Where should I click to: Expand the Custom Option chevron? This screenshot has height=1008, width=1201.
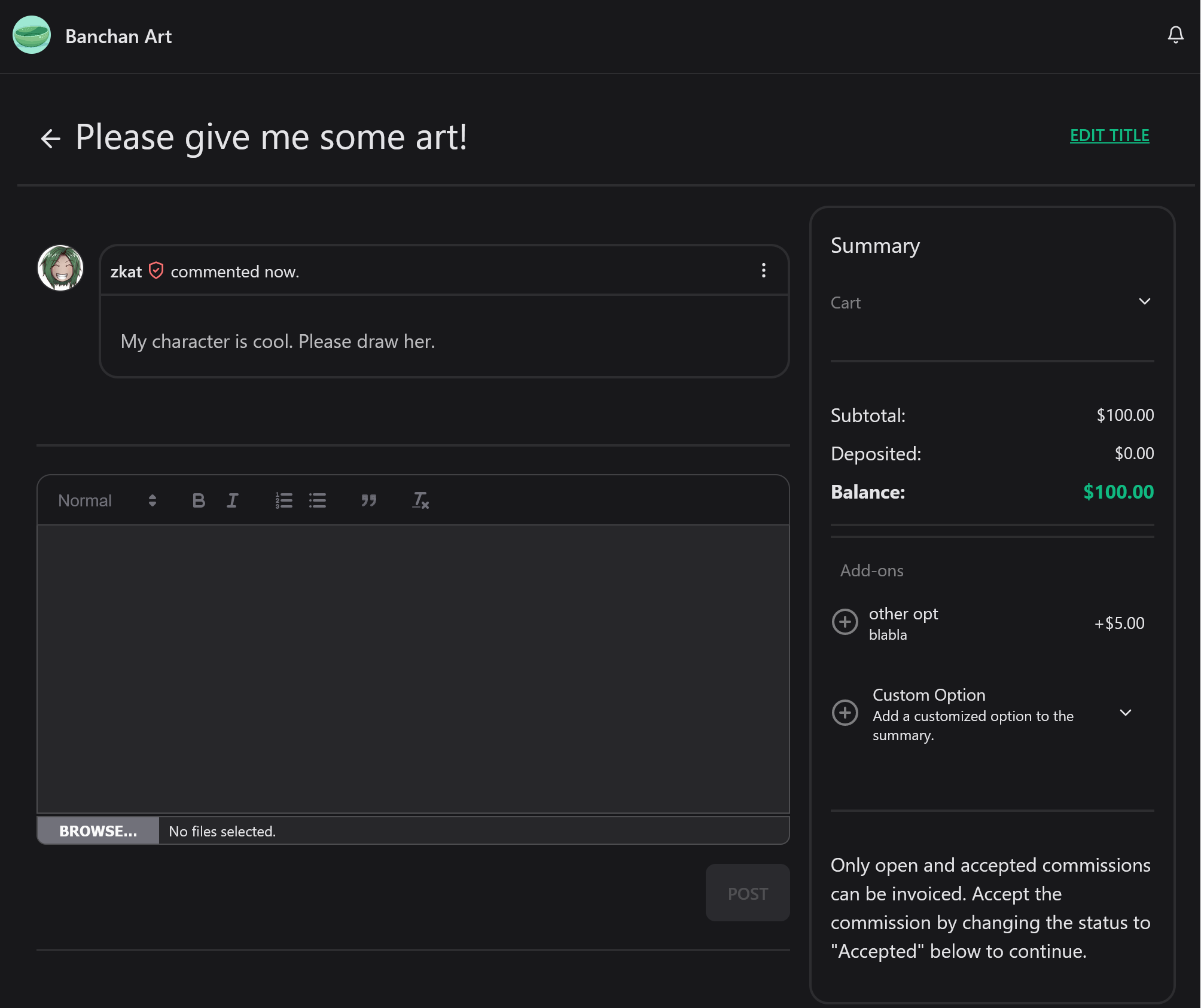[x=1125, y=713]
